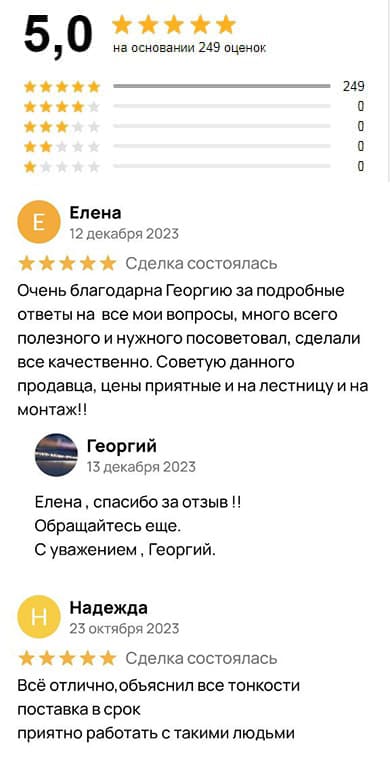This screenshot has height=781, width=390.
Task: Click 'Сделка состоялась' label in Elena's review
Action: click(201, 263)
